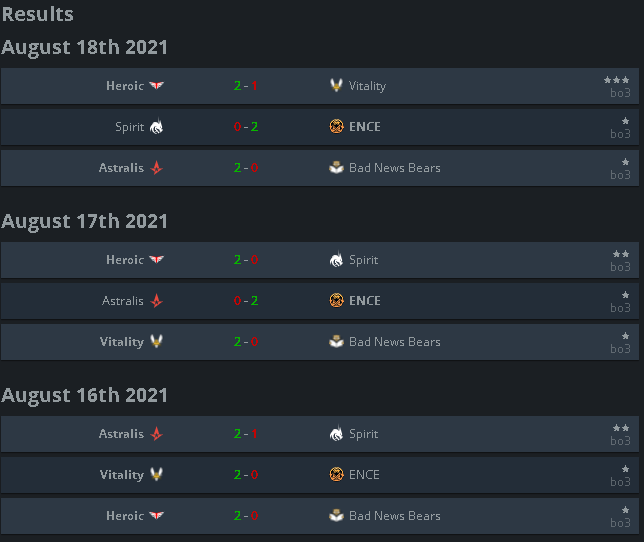Screen dimensions: 644x542
Task: Click ENCE logo in August 16th Vitality match
Action: point(336,475)
